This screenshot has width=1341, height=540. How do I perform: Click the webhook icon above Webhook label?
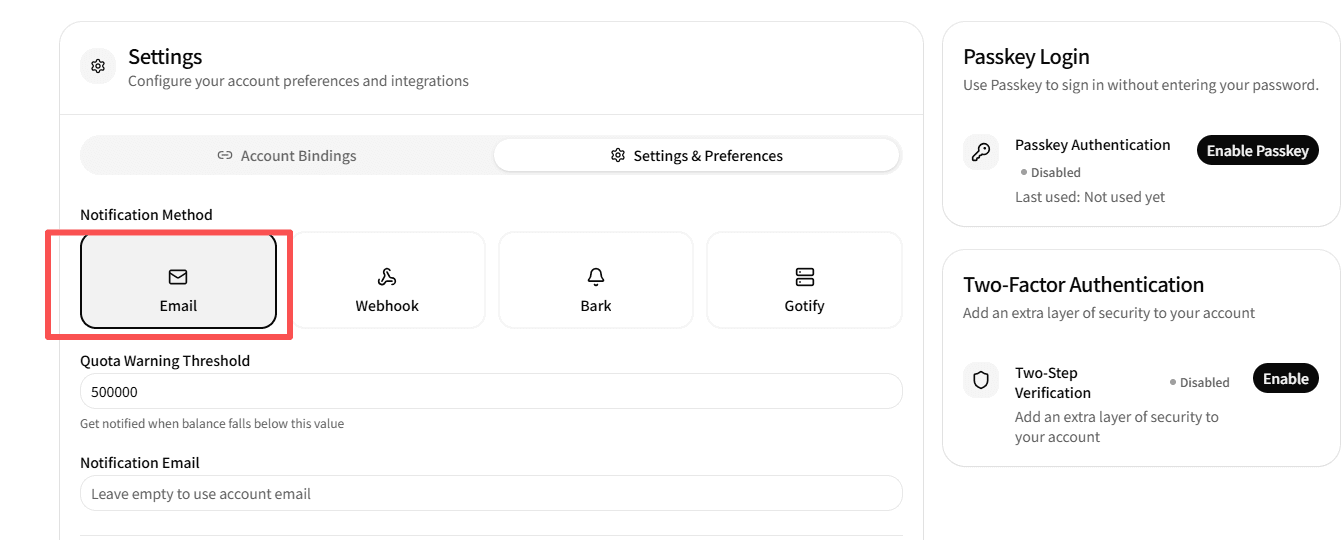387,277
